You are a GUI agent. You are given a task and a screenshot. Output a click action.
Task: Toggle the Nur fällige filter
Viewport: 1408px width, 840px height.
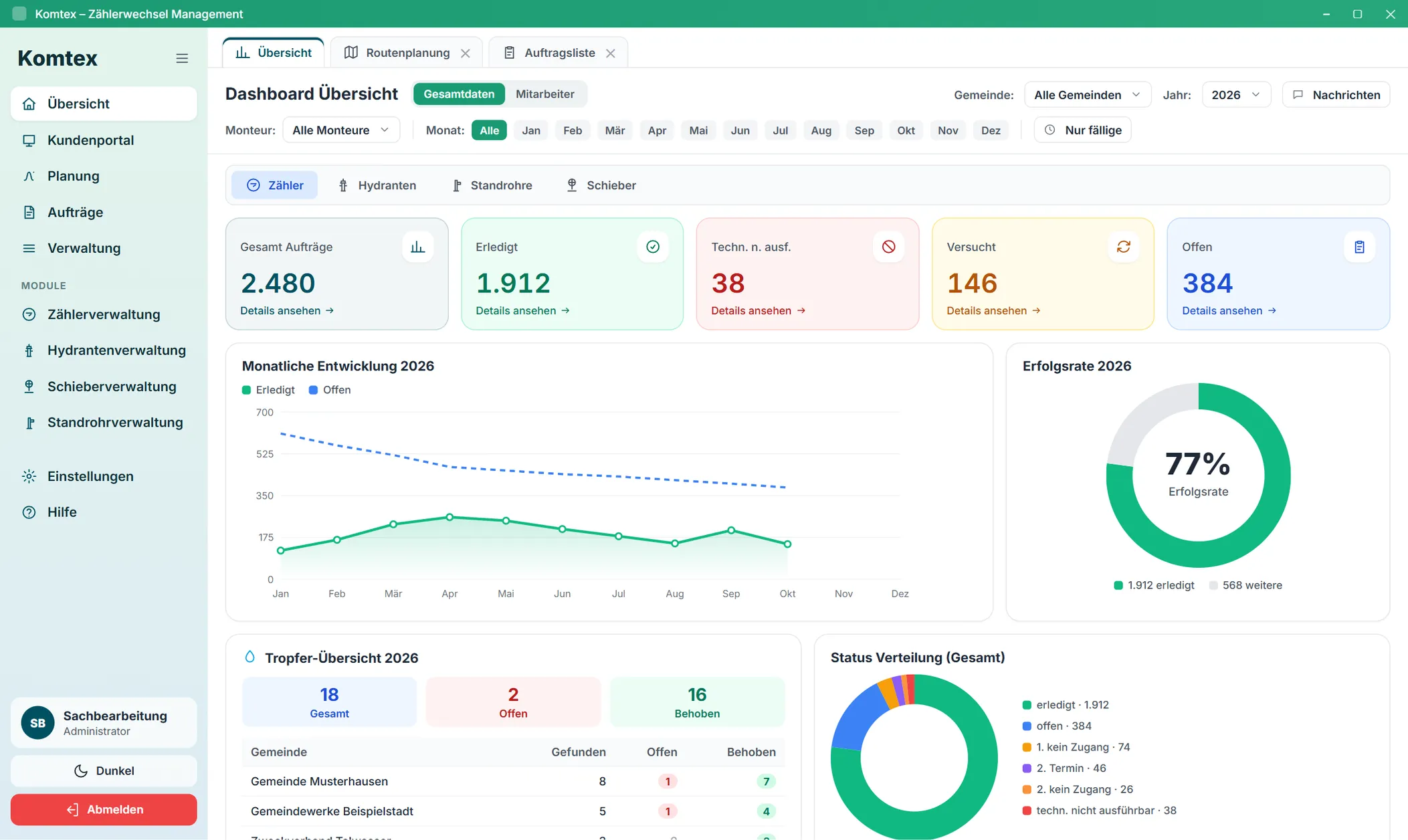(1083, 130)
